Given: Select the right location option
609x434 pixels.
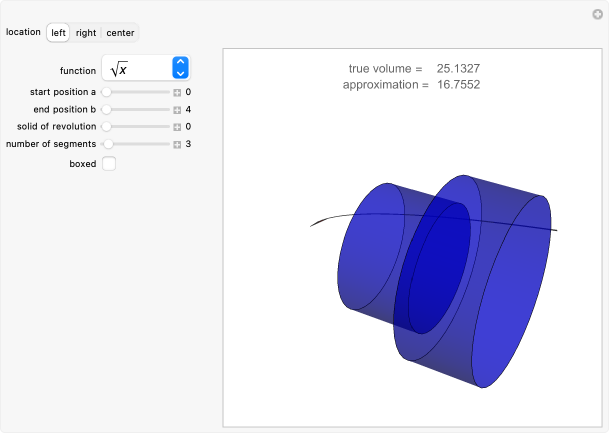Looking at the screenshot, I should click(86, 33).
